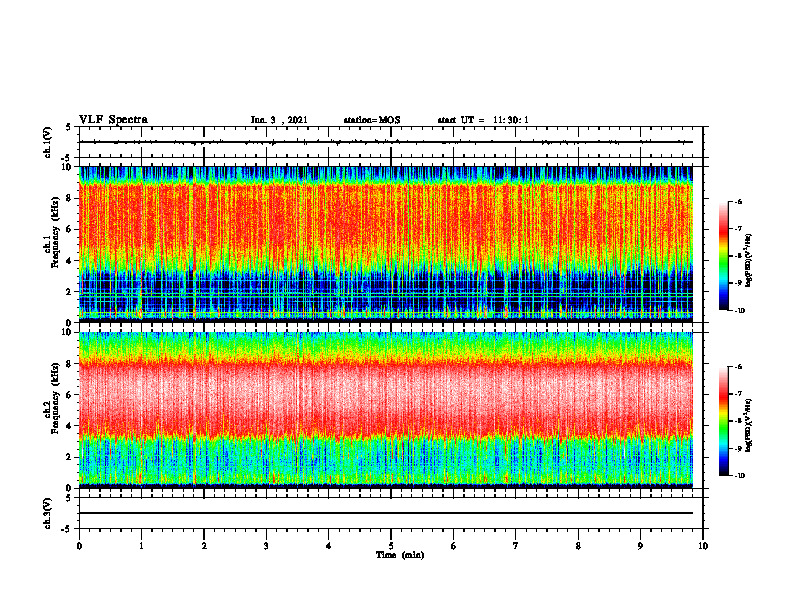Click the ch.1 colorbar log(PSD) unit label
The image size is (792, 612).
coord(749,260)
